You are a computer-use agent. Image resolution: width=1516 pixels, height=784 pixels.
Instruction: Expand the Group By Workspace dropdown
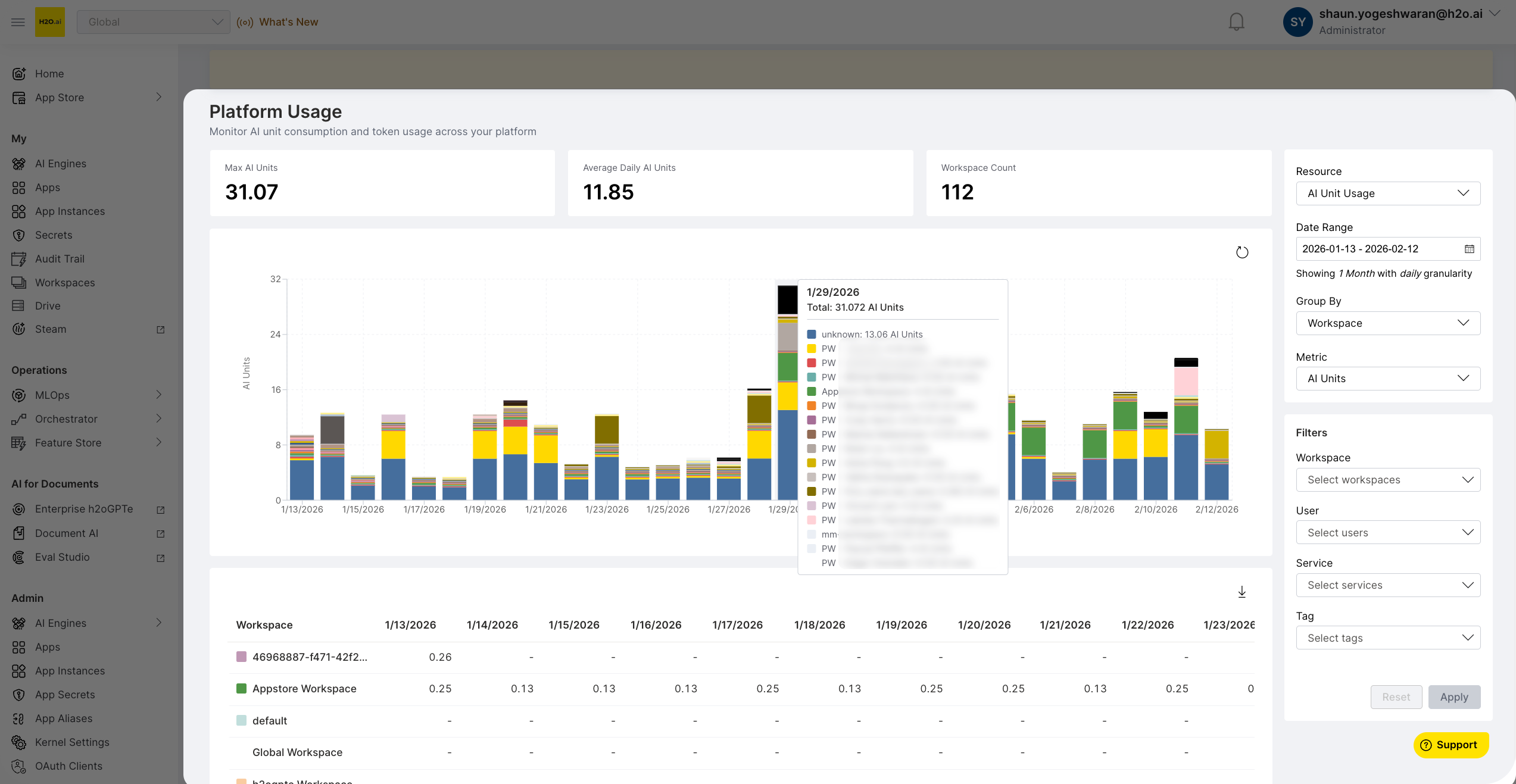tap(1387, 323)
